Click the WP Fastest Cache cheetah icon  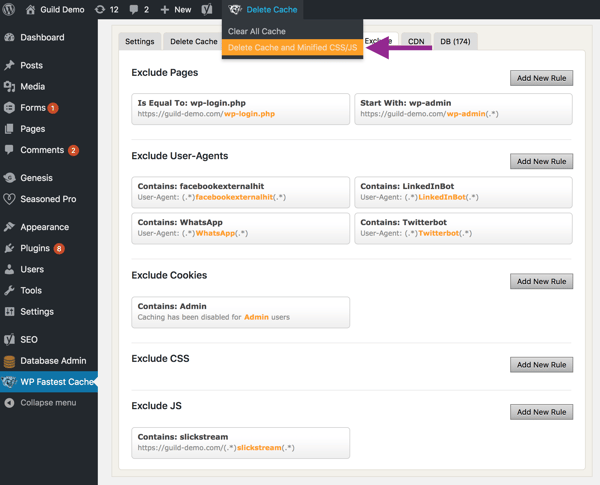[x=9, y=382]
